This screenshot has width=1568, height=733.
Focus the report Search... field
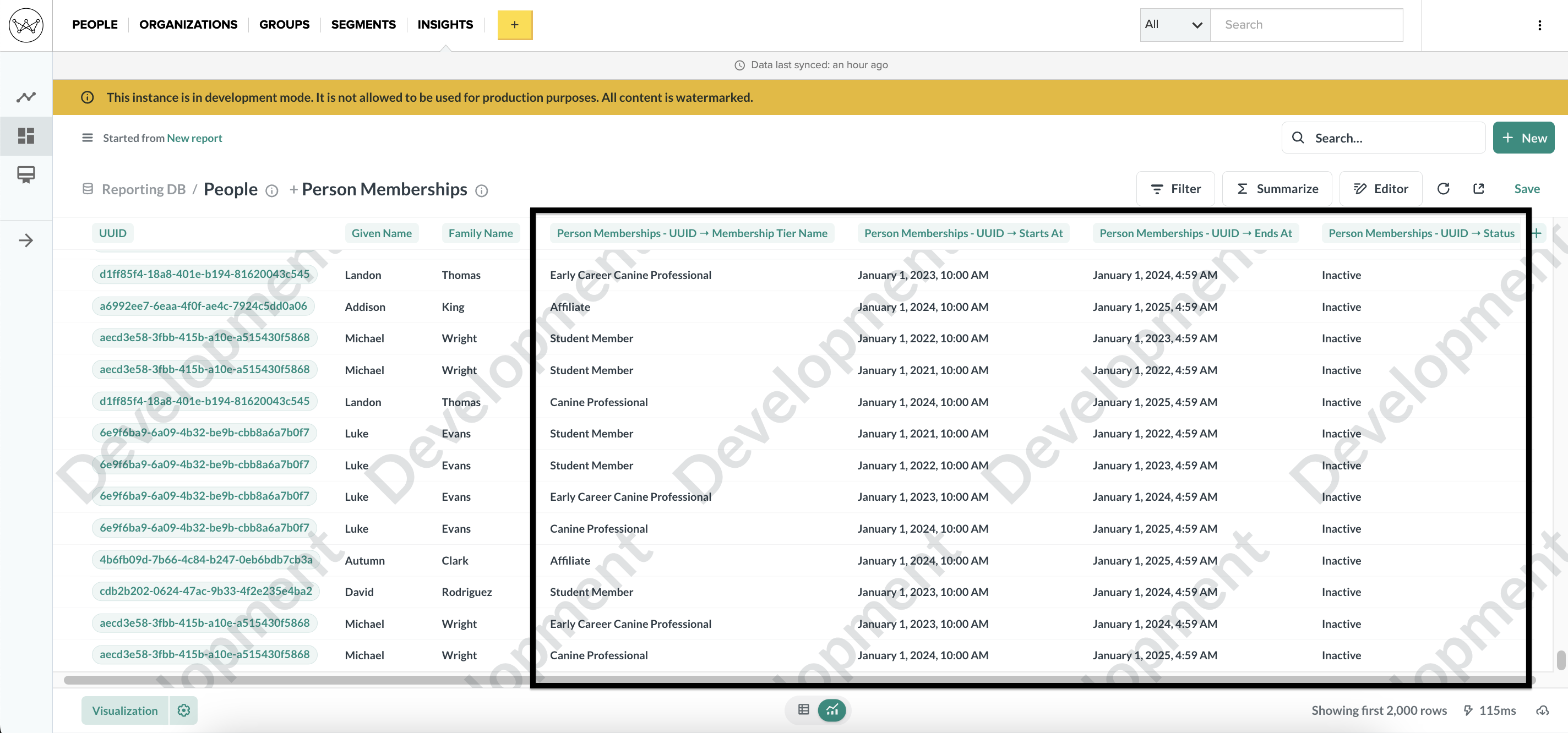(1383, 138)
